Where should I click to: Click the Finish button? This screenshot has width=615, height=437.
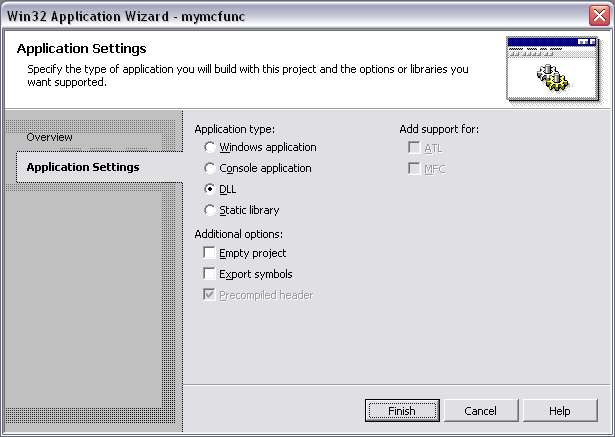click(402, 411)
